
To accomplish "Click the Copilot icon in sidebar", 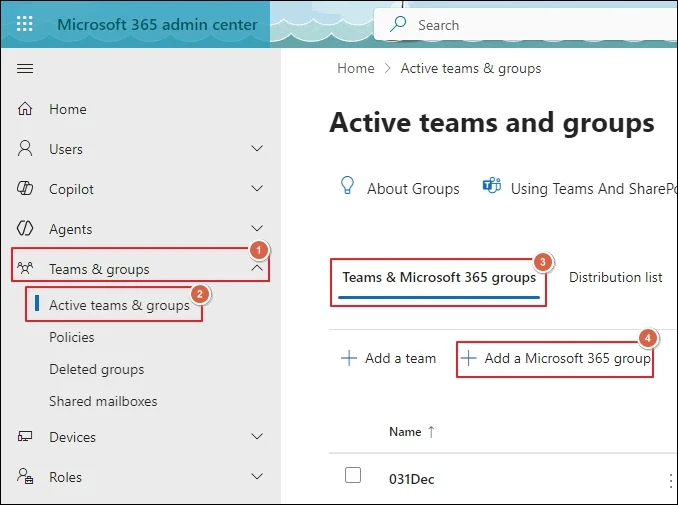I will click(25, 189).
